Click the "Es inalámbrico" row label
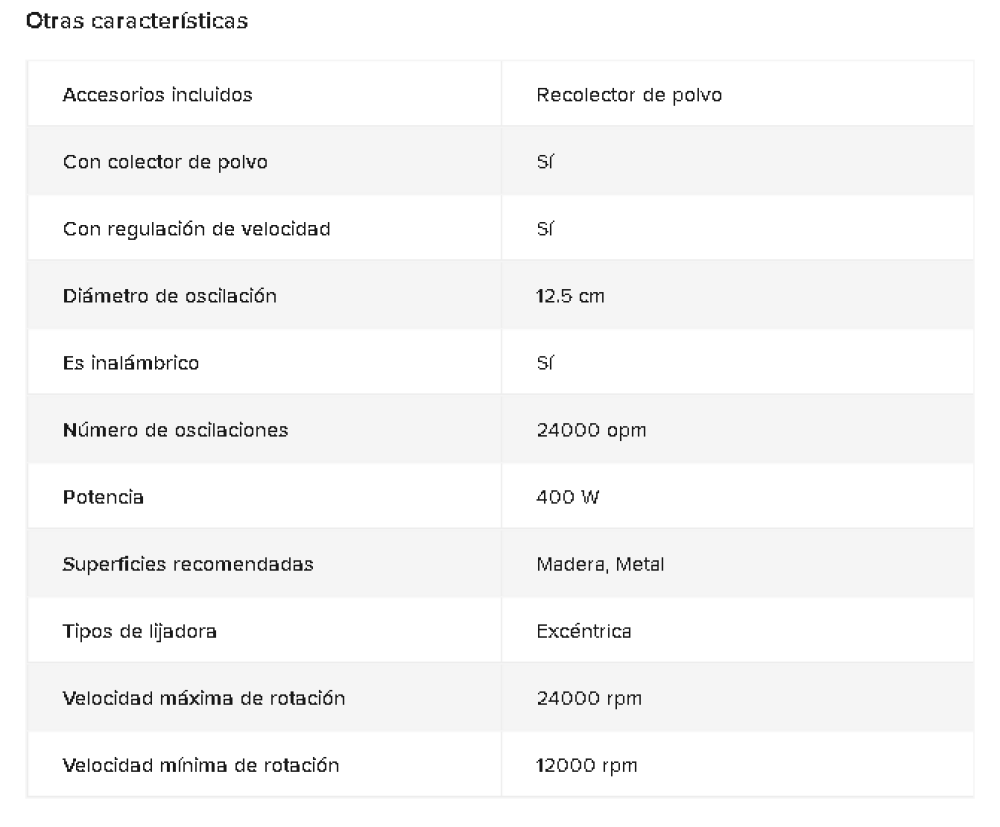This screenshot has height=827, width=1000. [x=131, y=363]
